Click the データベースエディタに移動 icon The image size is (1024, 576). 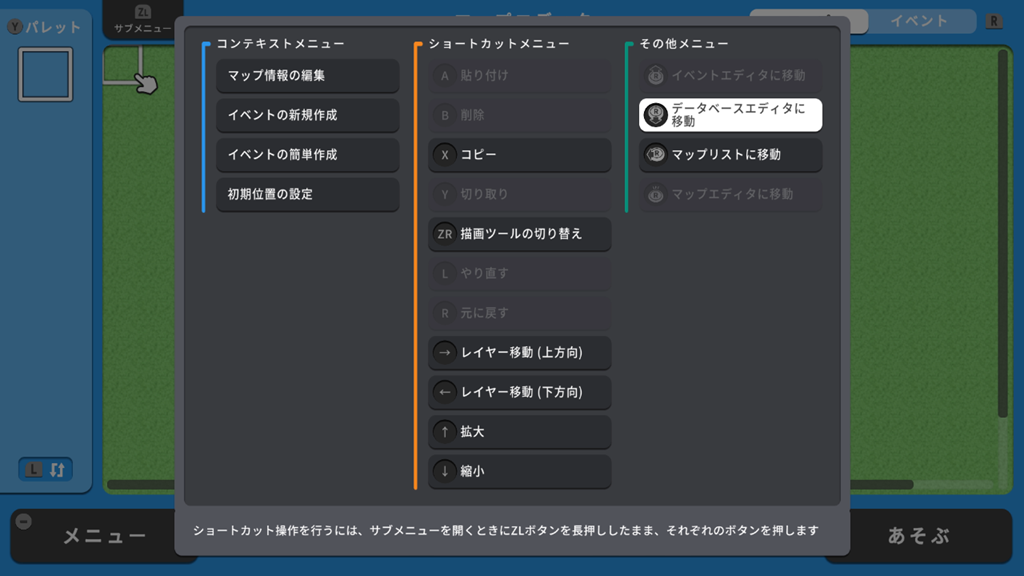click(656, 115)
